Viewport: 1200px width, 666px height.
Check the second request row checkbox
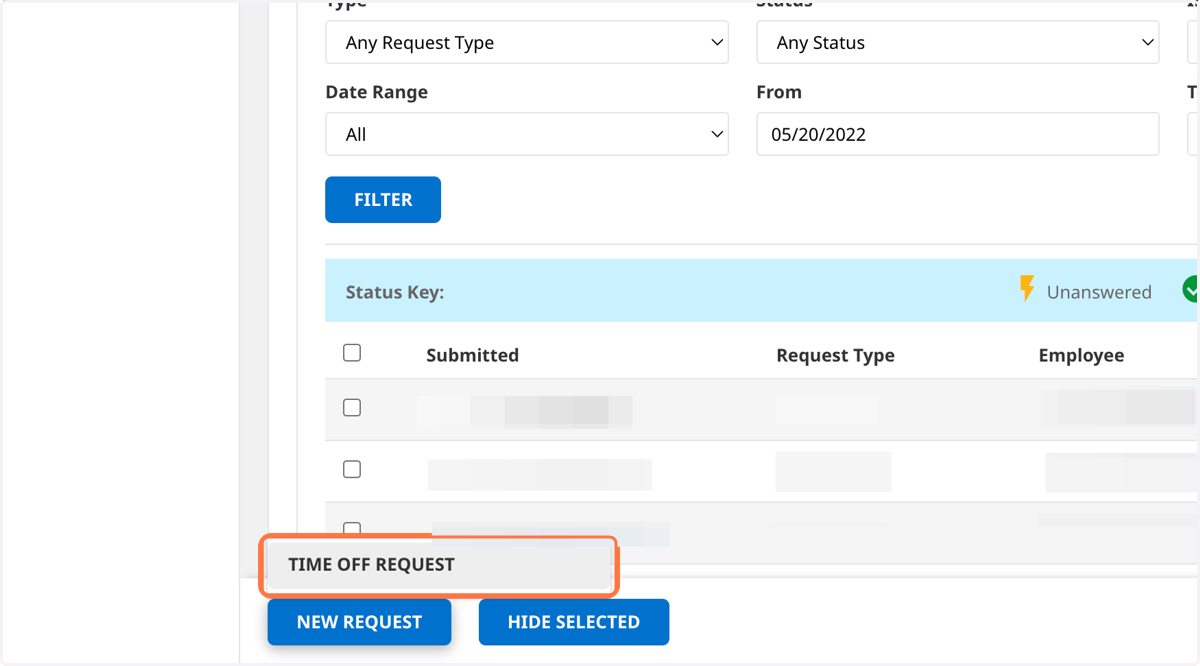(352, 469)
